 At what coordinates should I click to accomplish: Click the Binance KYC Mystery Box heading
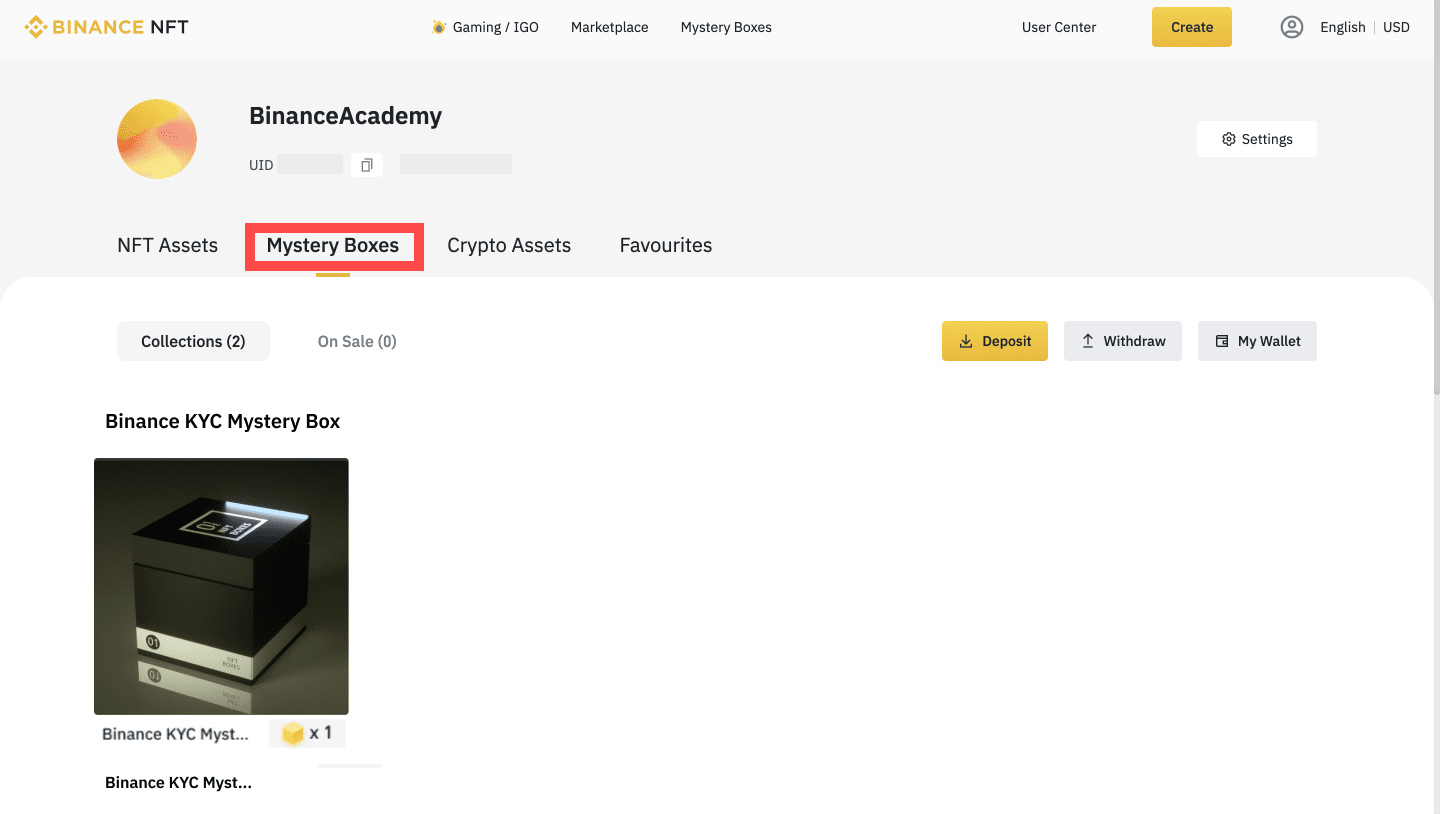222,421
